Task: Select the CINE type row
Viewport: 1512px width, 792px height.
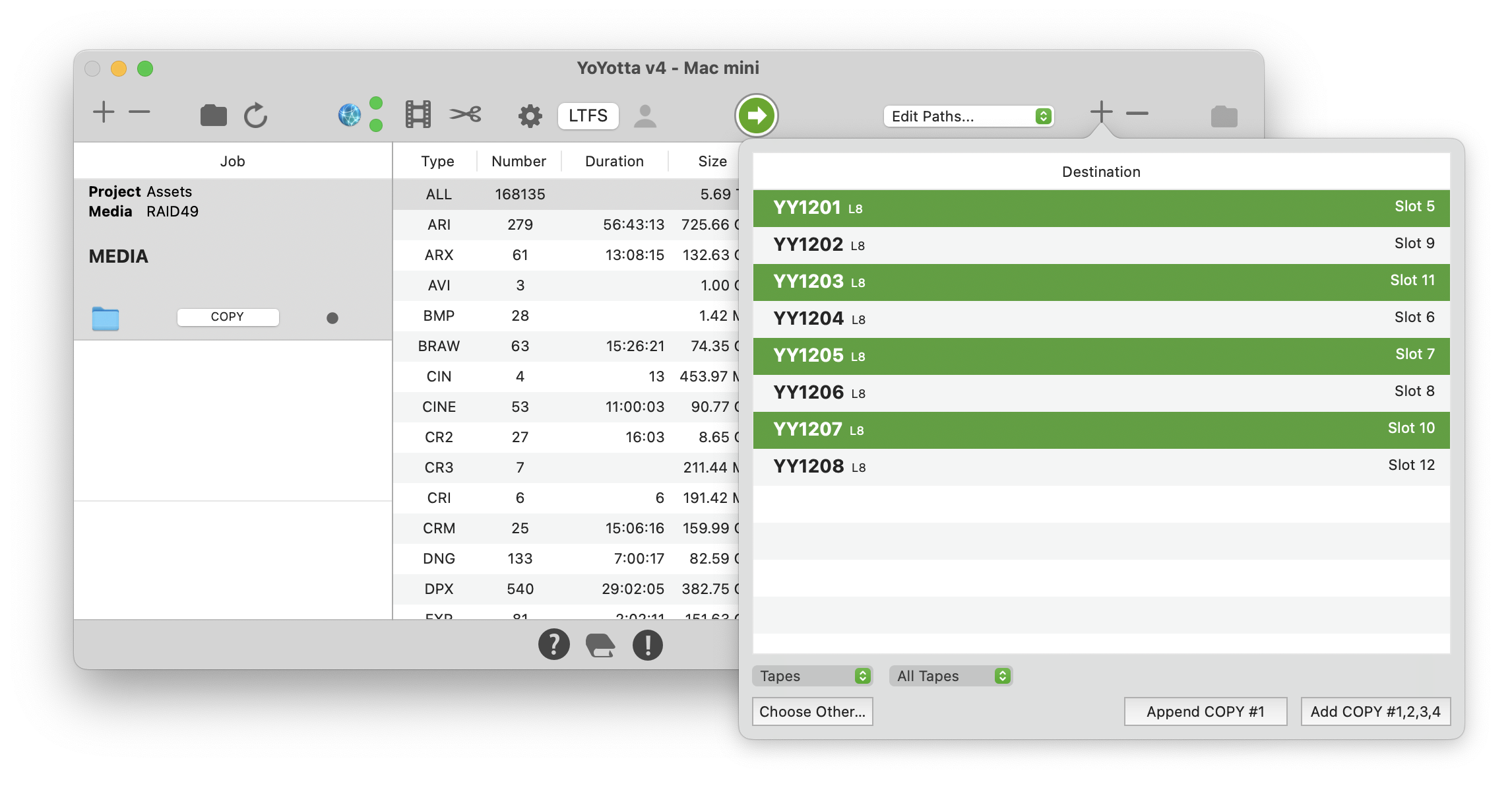Action: click(x=566, y=407)
